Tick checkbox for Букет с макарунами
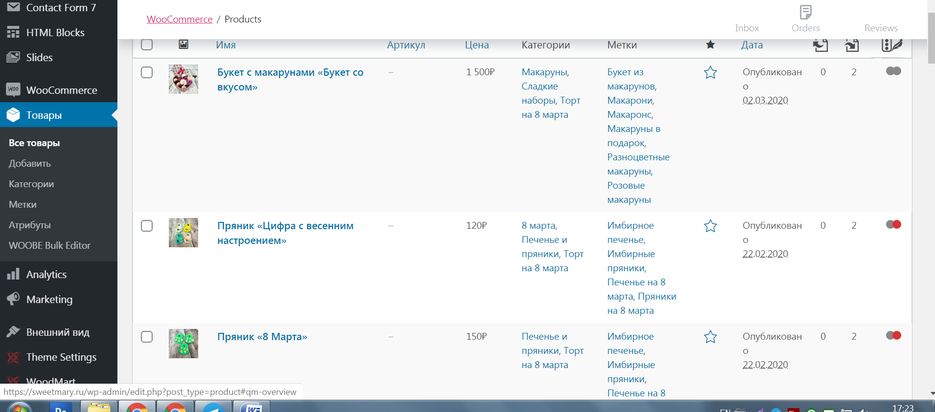The width and height of the screenshot is (935, 412). tap(147, 73)
